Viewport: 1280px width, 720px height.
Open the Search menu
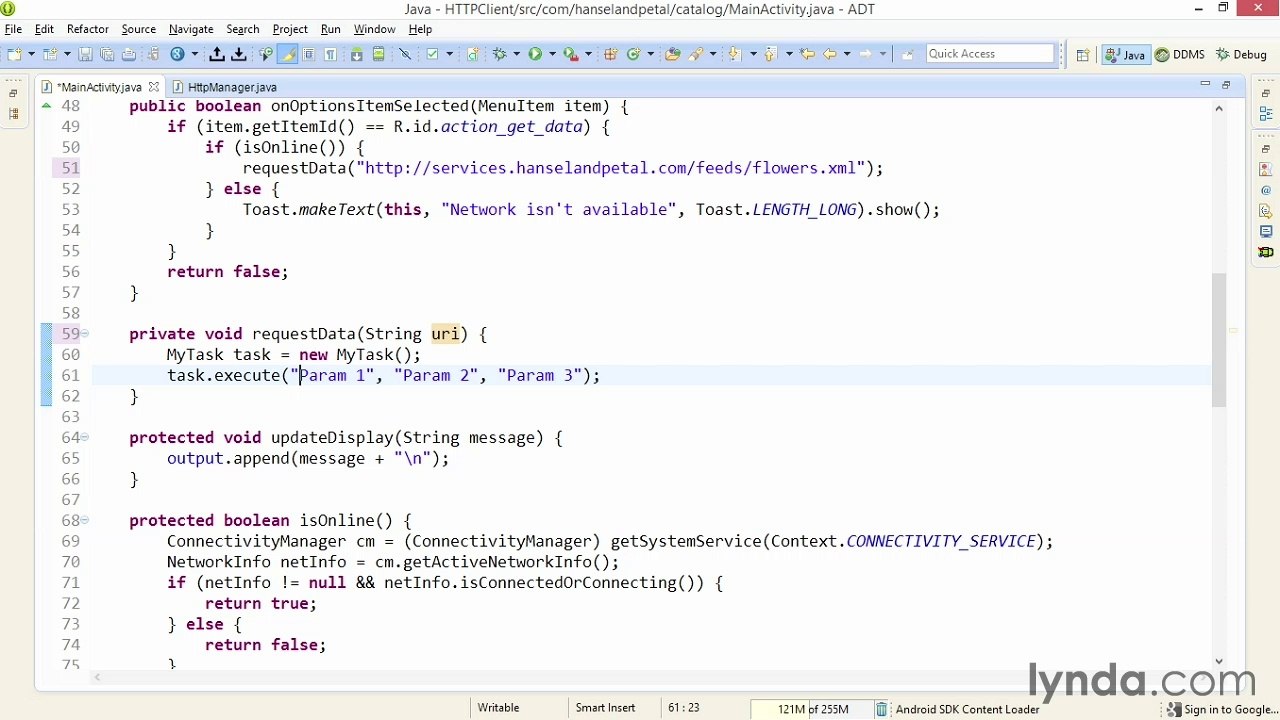(242, 29)
